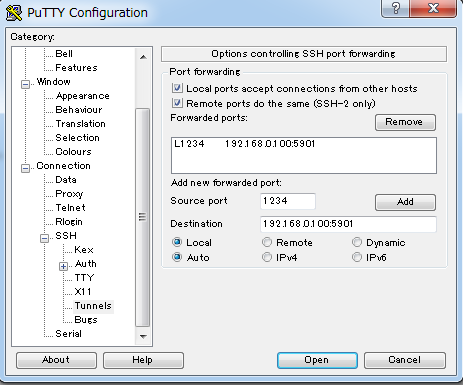Collapse the Connection tree node
Image resolution: width=463 pixels, height=385 pixels.
(25, 168)
